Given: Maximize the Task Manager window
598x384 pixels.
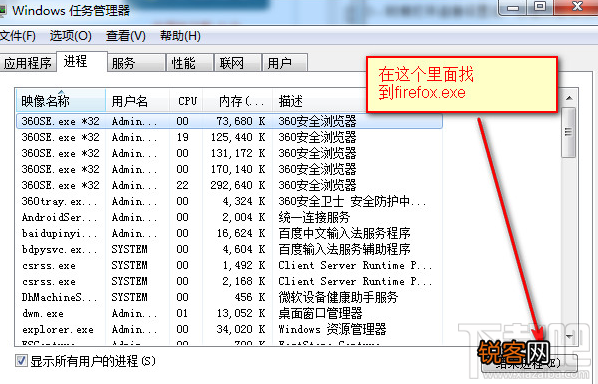Looking at the screenshot, I should (x=540, y=7).
